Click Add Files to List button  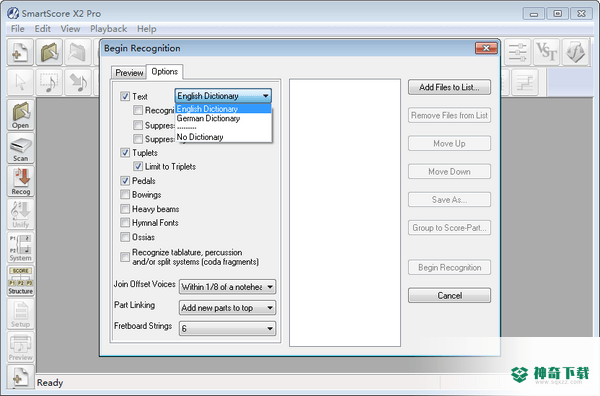click(x=449, y=87)
